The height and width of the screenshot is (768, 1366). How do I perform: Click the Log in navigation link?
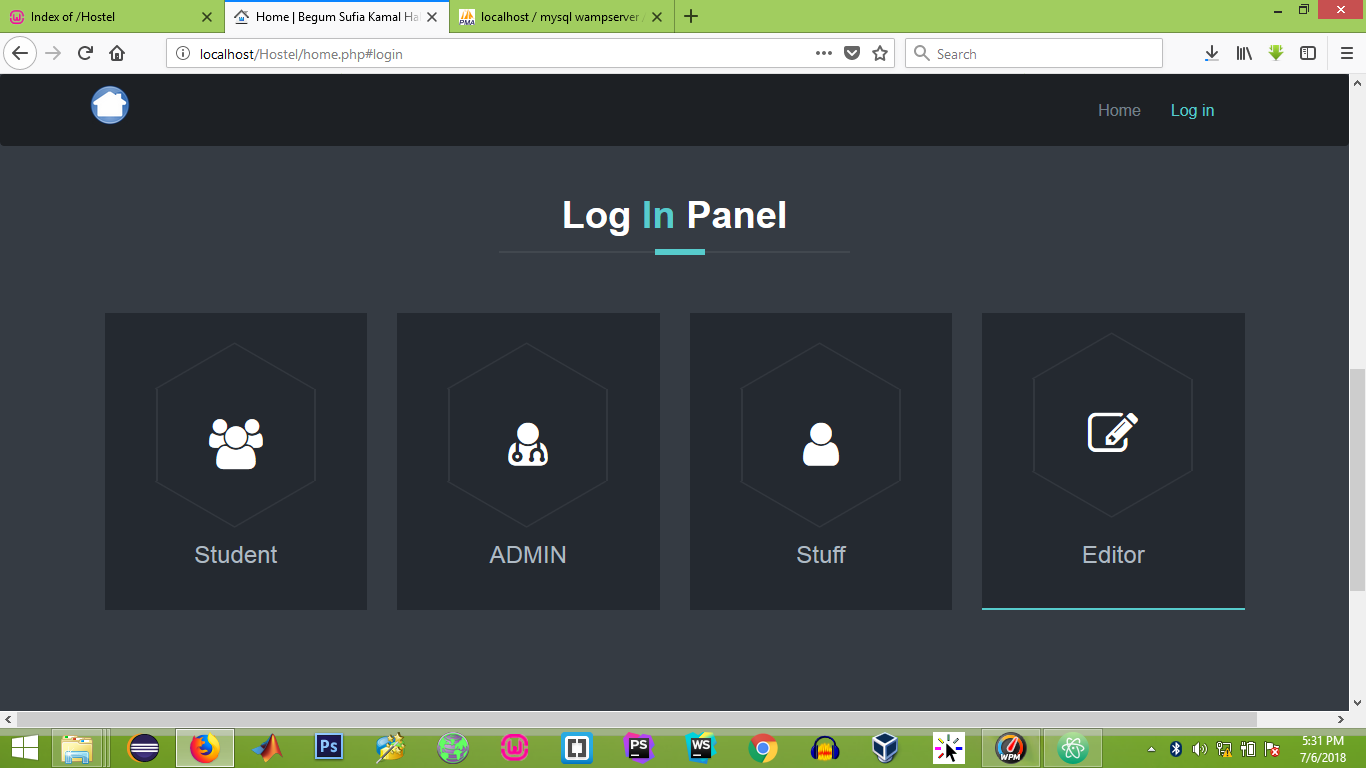1192,110
